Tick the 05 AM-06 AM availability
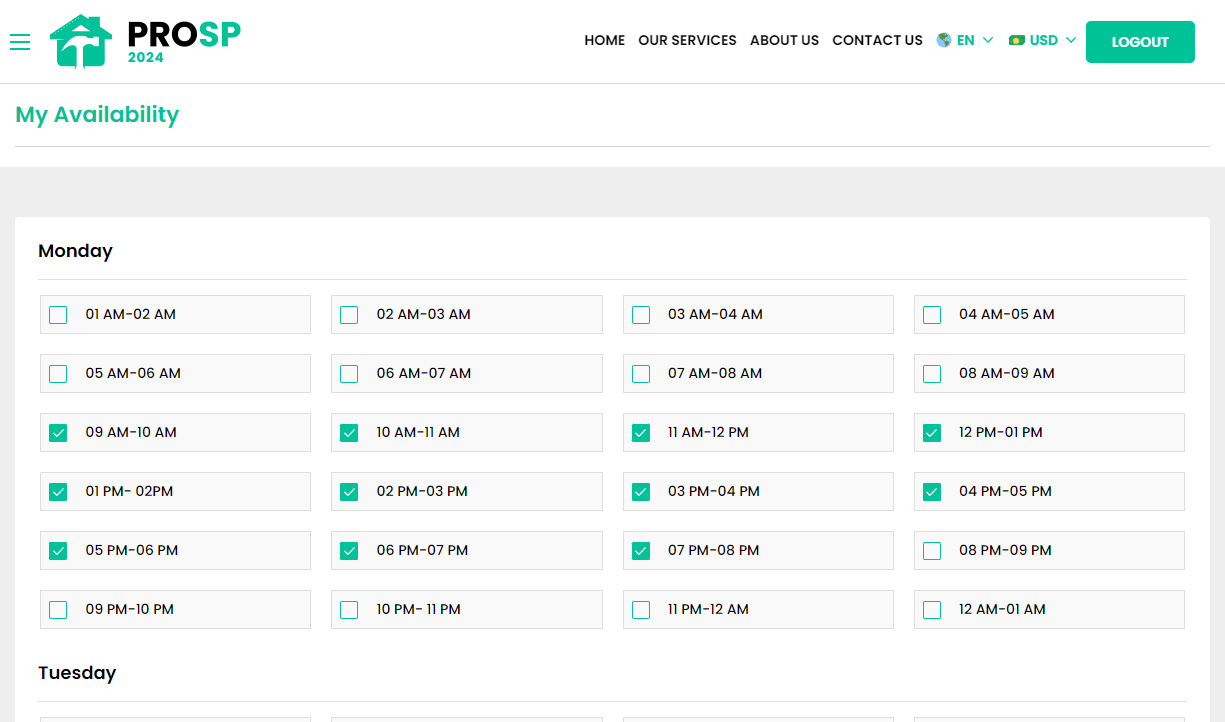This screenshot has width=1225, height=722. 58,374
